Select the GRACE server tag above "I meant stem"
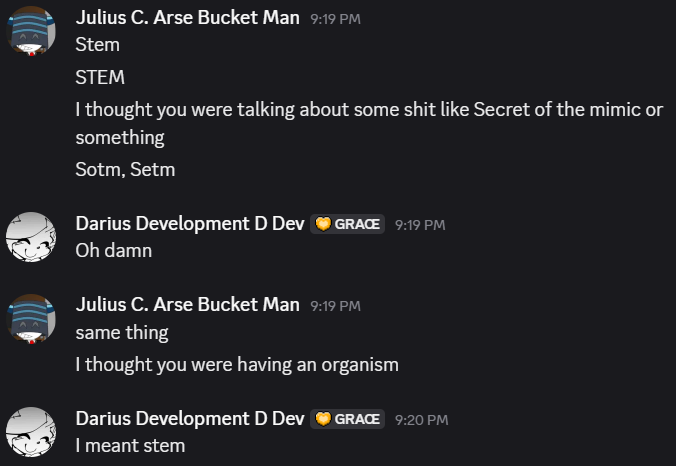This screenshot has width=676, height=466. 347,419
